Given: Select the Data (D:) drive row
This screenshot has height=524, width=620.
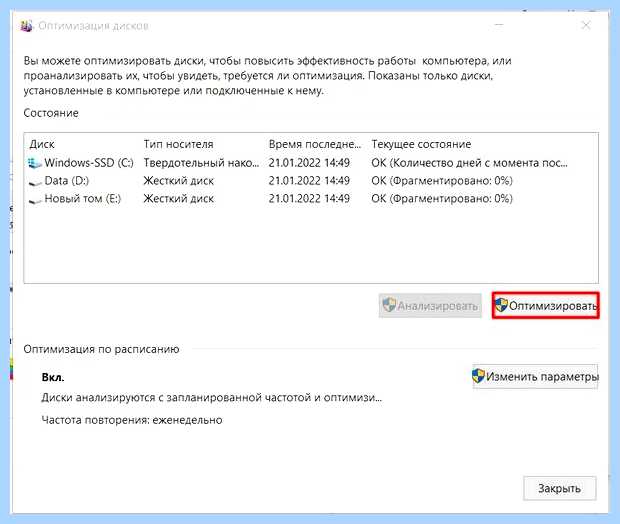Looking at the screenshot, I should click(311, 181).
